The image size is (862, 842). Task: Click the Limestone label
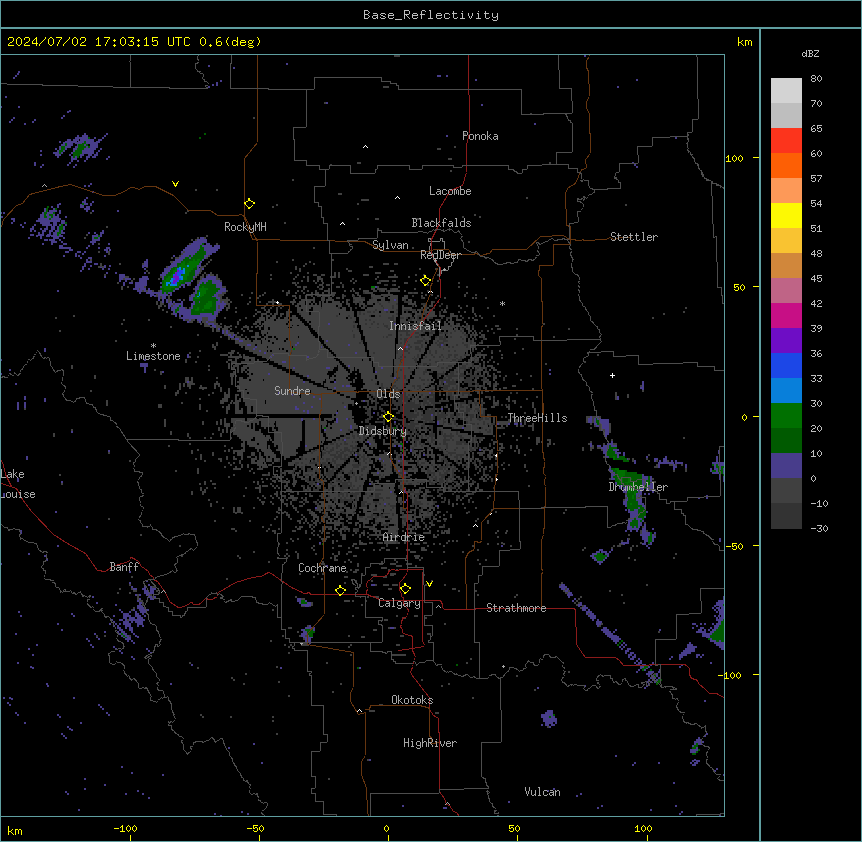[x=153, y=356]
